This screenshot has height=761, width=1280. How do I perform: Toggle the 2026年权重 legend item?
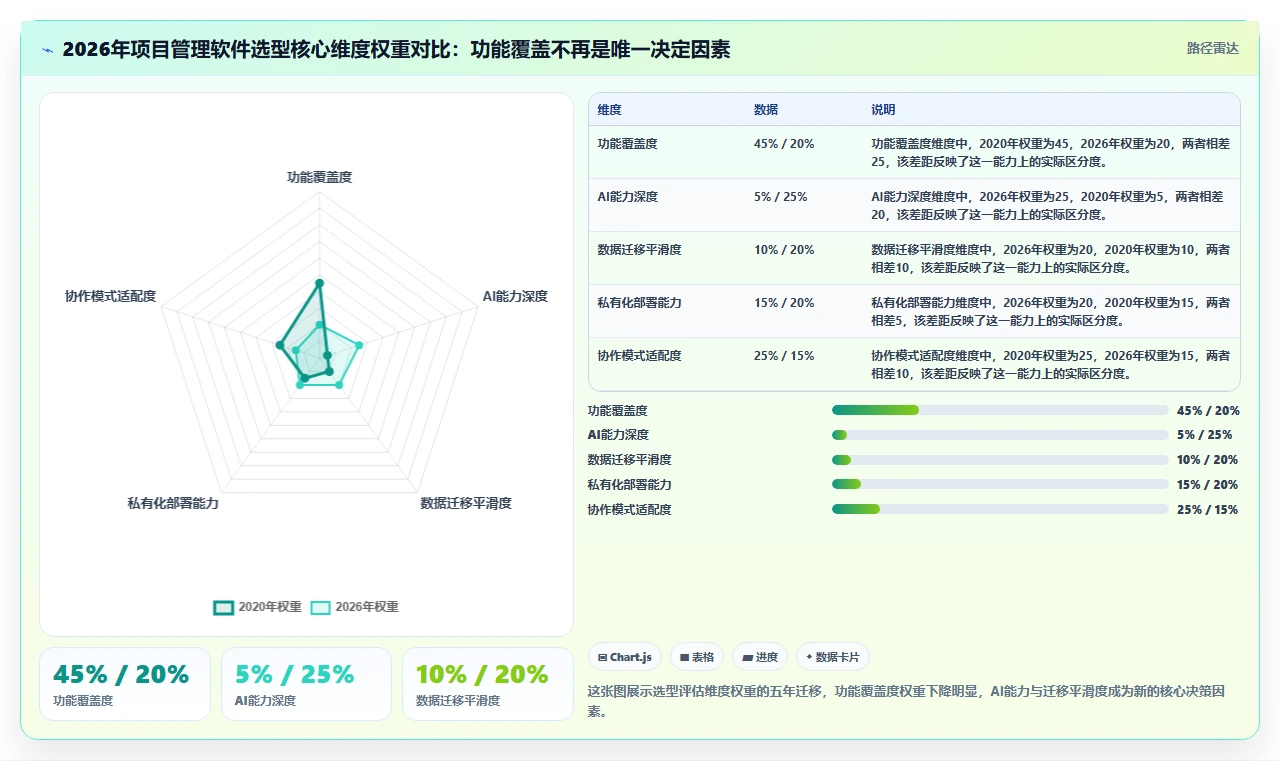pos(354,607)
